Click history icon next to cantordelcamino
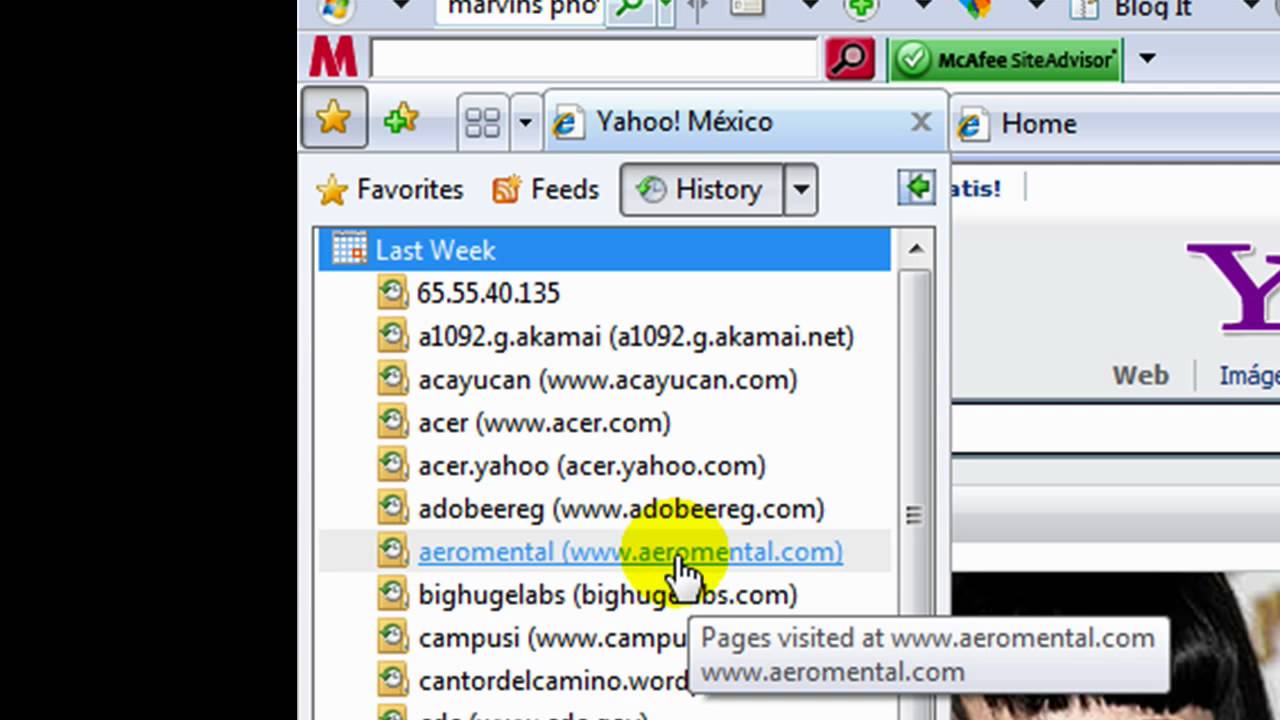This screenshot has width=1280, height=720. 393,679
